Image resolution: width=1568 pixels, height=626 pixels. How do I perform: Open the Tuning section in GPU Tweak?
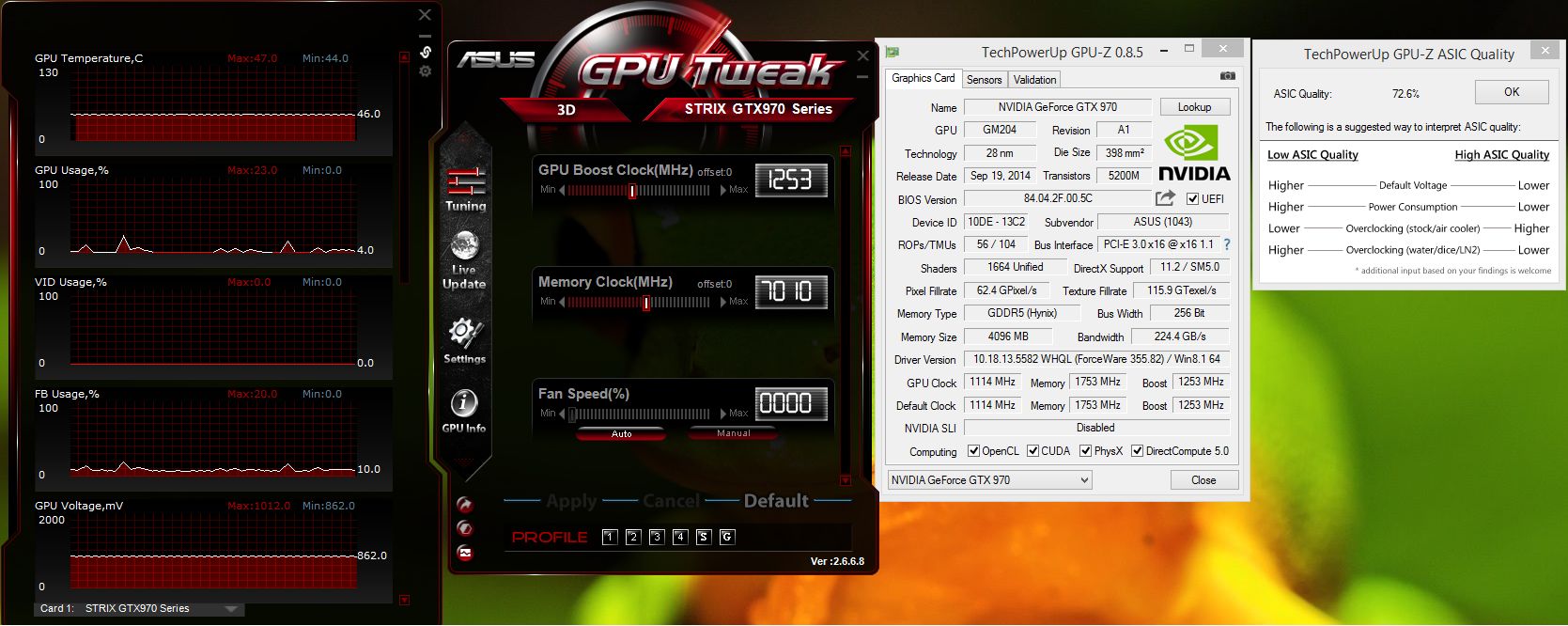[465, 189]
